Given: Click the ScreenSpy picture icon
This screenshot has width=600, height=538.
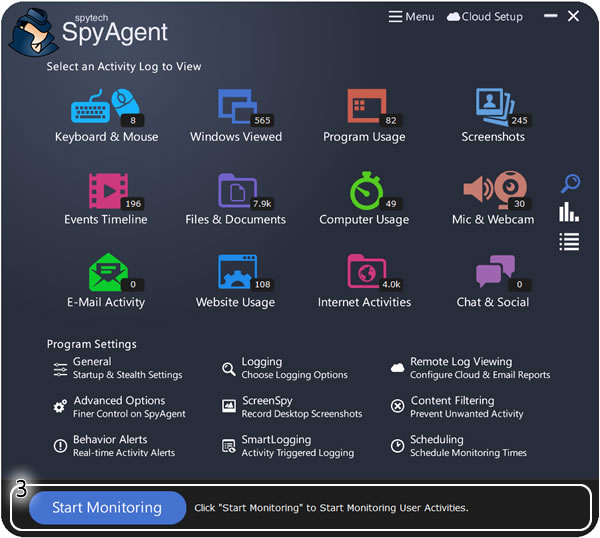Looking at the screenshot, I should [229, 406].
